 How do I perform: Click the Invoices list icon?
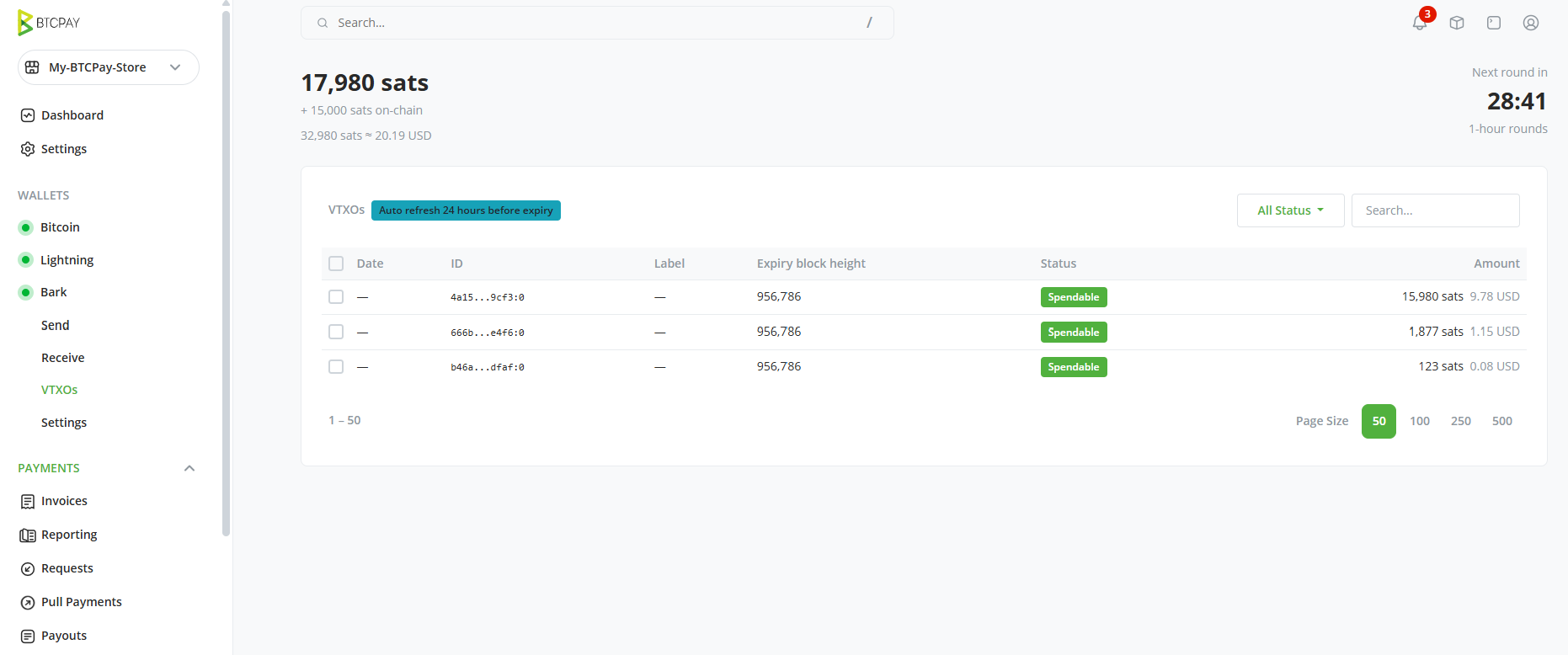28,502
